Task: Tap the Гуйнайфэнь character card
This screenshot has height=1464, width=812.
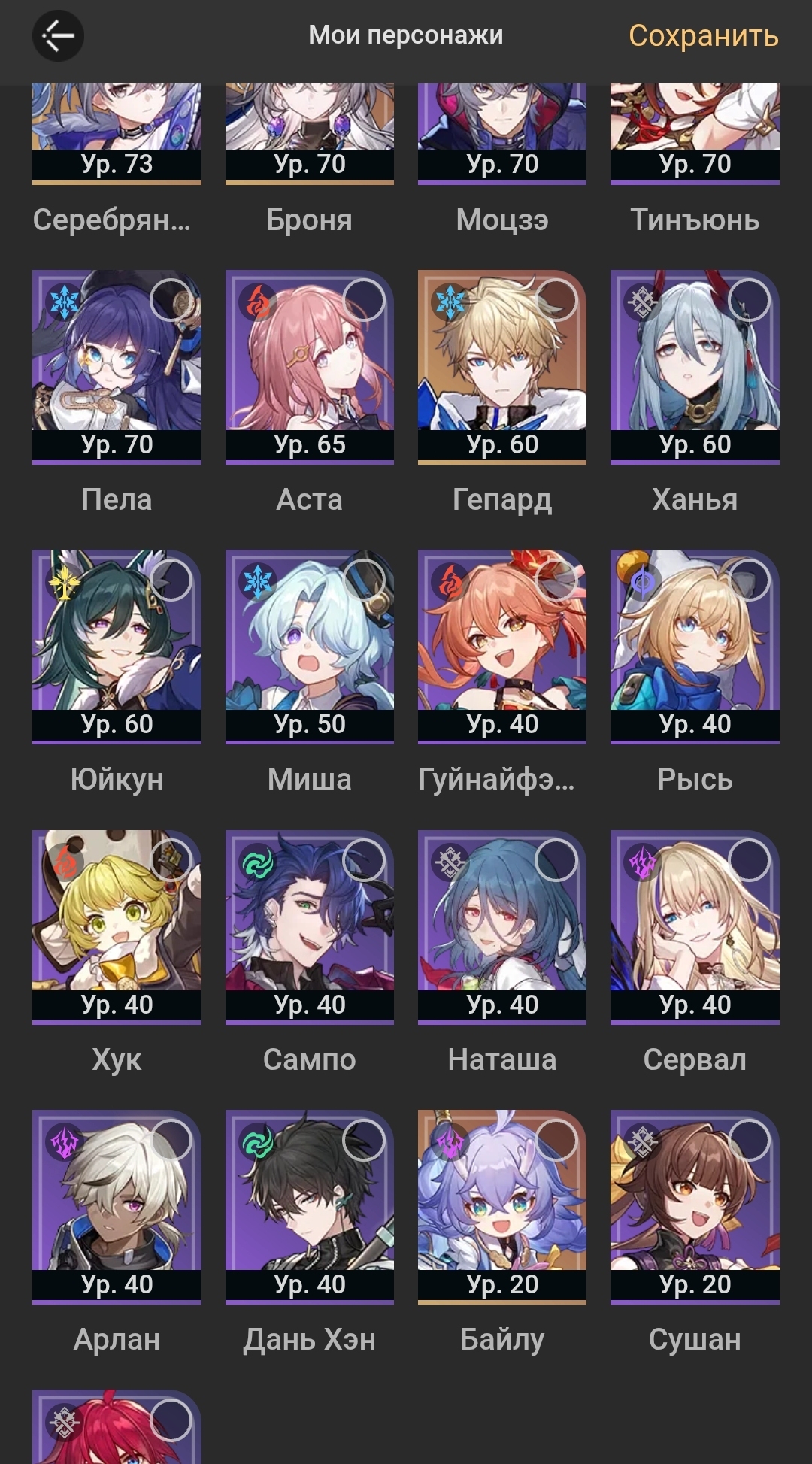Action: coord(502,647)
